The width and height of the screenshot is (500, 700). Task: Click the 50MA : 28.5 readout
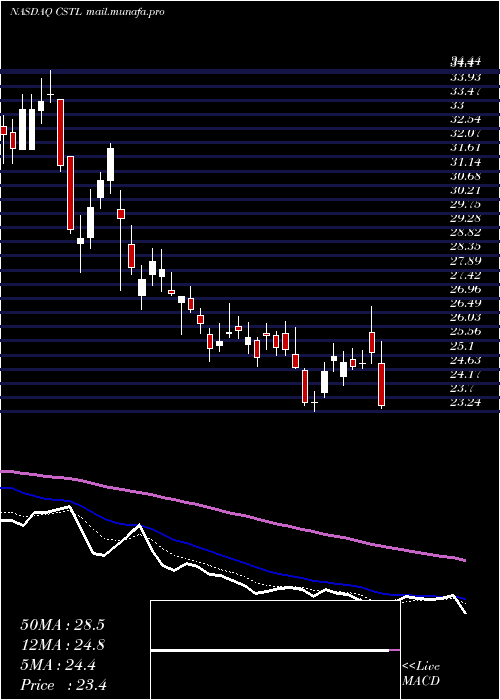point(62,625)
